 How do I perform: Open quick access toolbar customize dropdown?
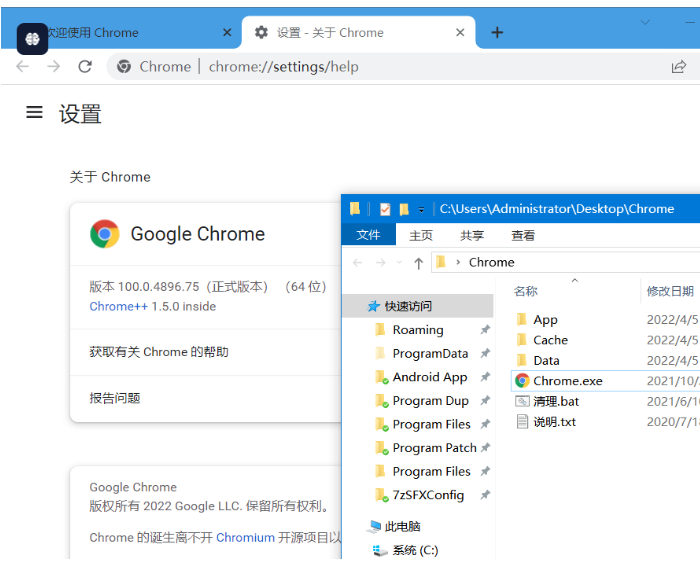[421, 209]
